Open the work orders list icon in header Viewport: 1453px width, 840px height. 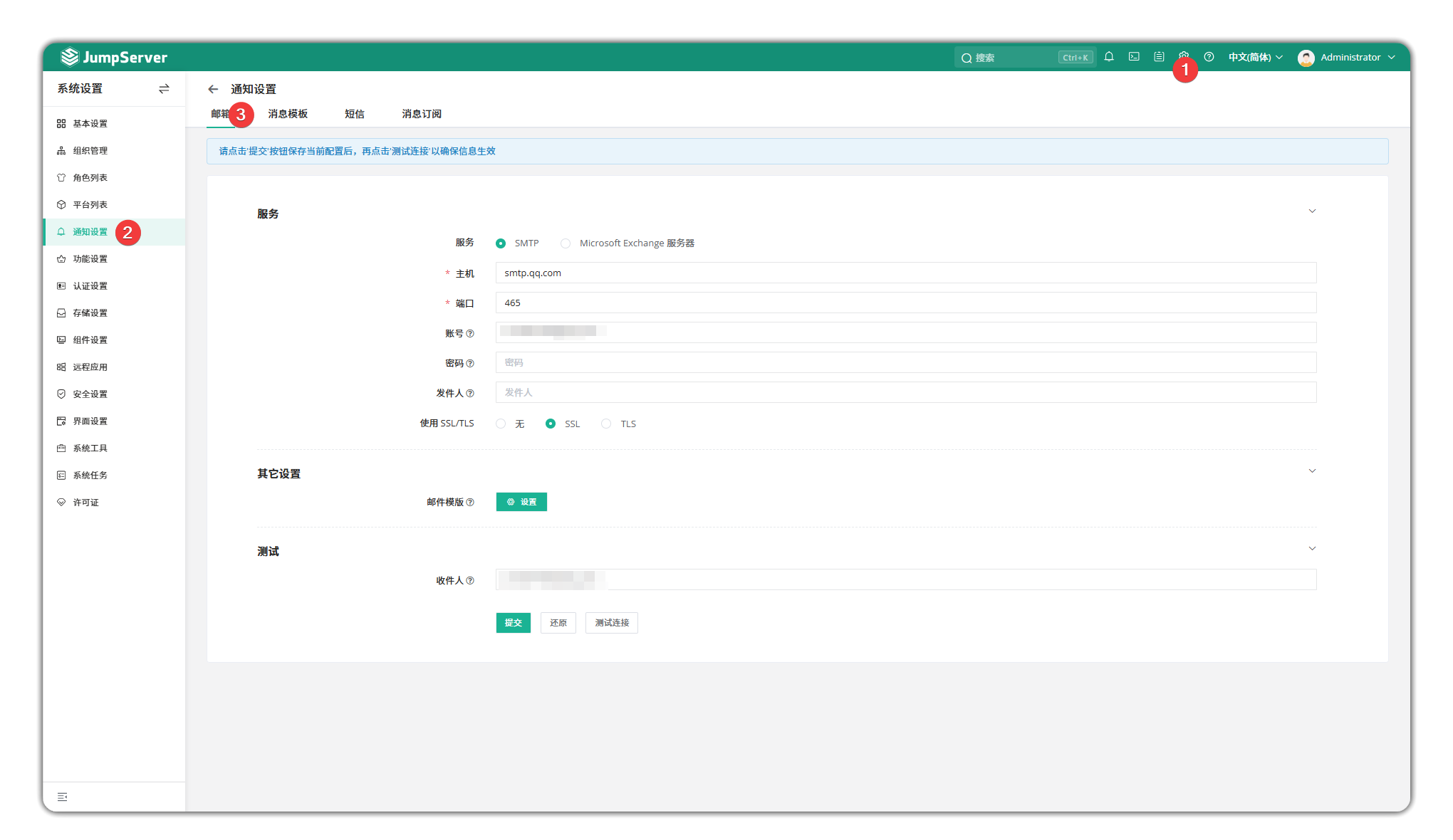coord(1159,57)
